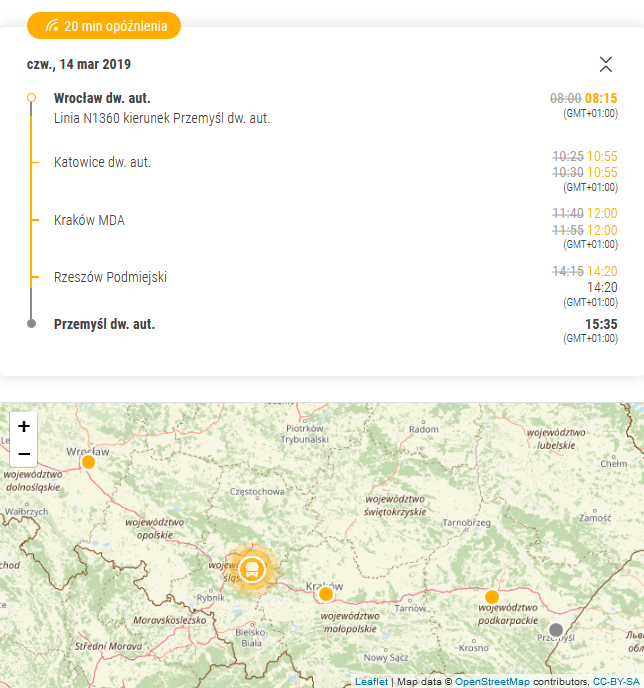Select the Rzeszów stop marker on map
Viewport: 644px width, 688px height.
coord(492,597)
